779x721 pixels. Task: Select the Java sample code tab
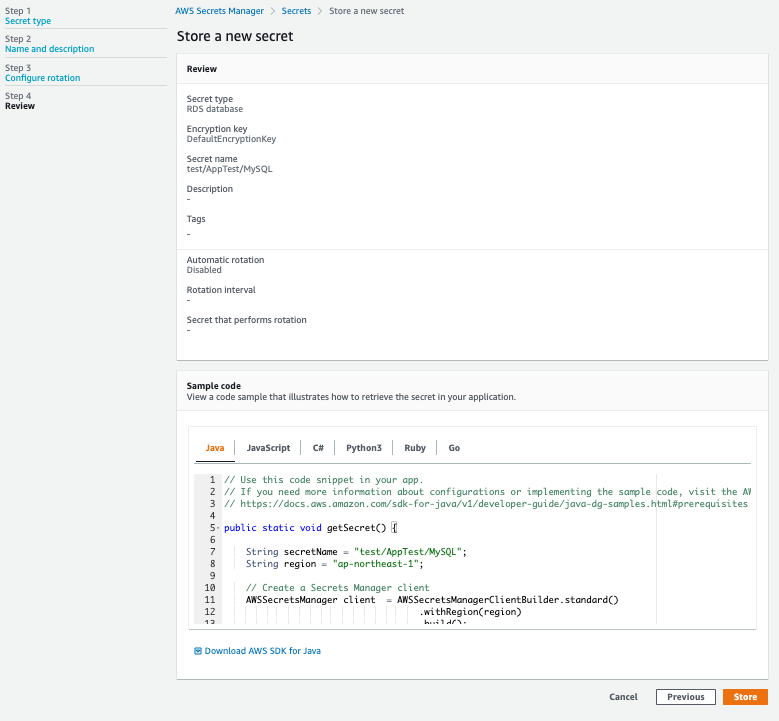[215, 448]
